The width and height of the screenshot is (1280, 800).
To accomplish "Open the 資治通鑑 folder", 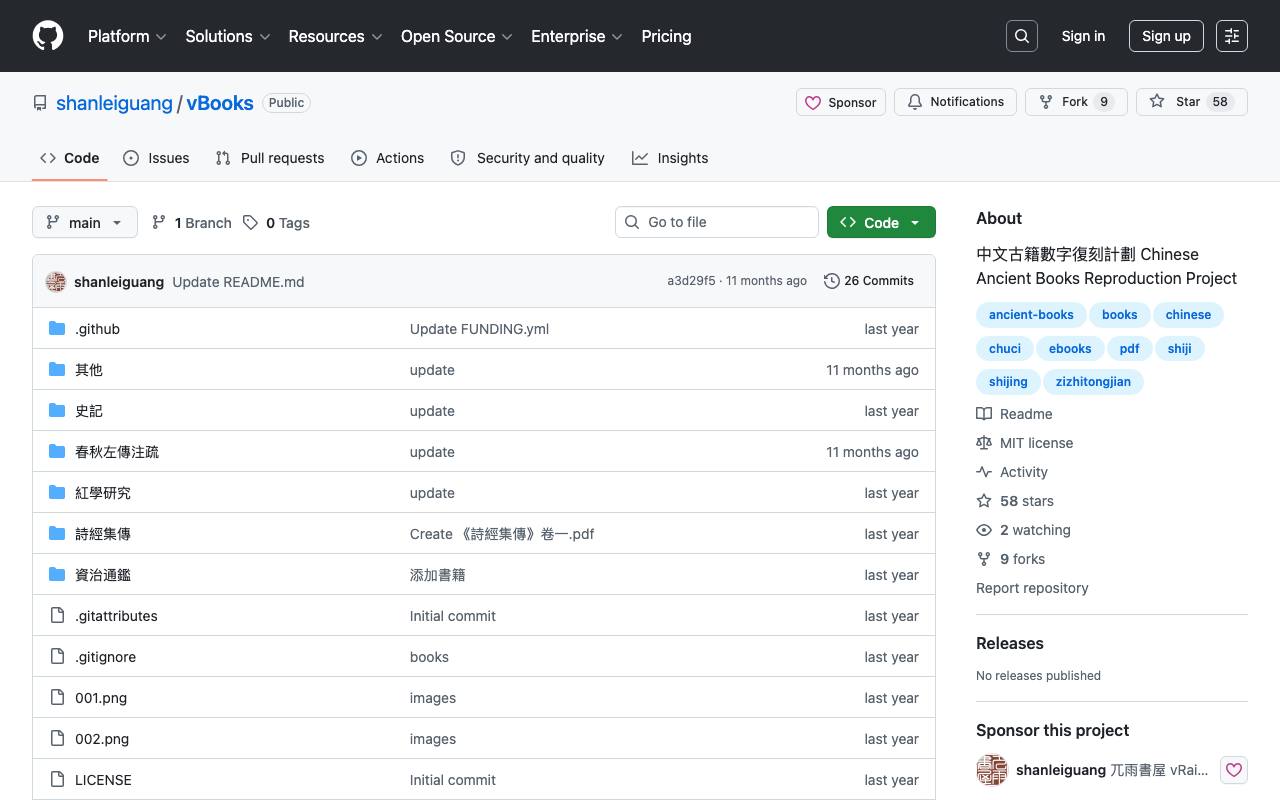I will [103, 575].
